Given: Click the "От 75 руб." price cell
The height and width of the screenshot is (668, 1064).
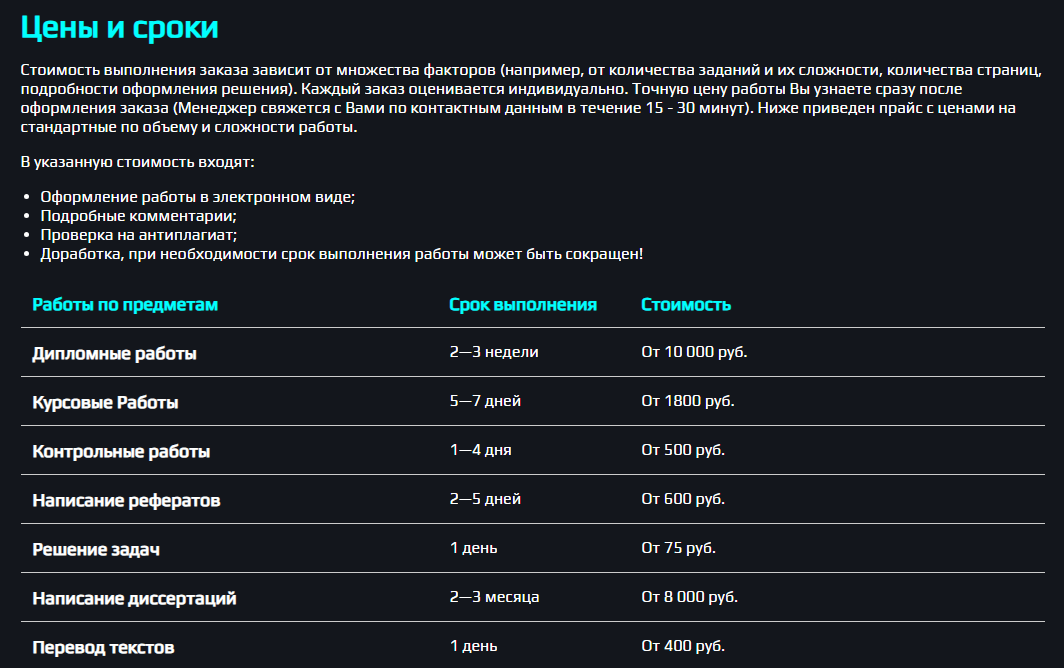Looking at the screenshot, I should 678,548.
